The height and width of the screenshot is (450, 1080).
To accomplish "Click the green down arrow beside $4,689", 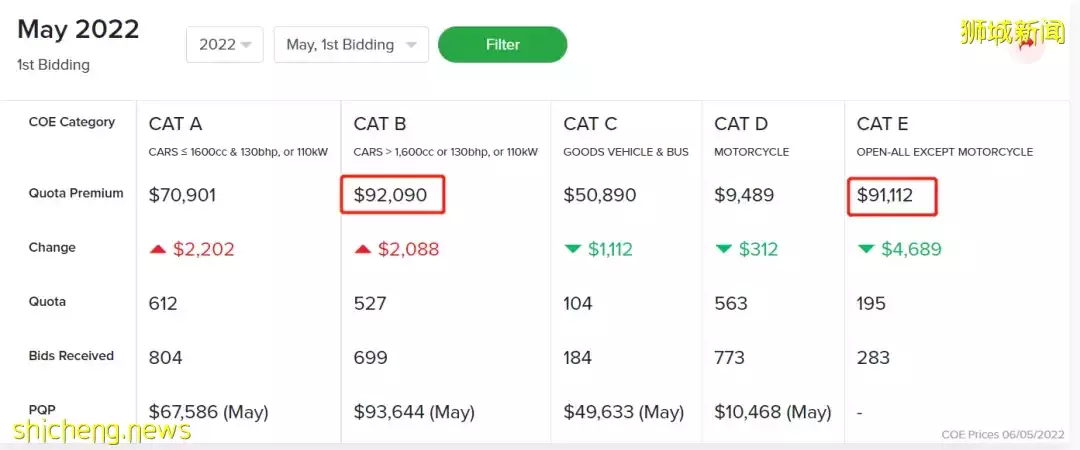I will click(x=866, y=249).
